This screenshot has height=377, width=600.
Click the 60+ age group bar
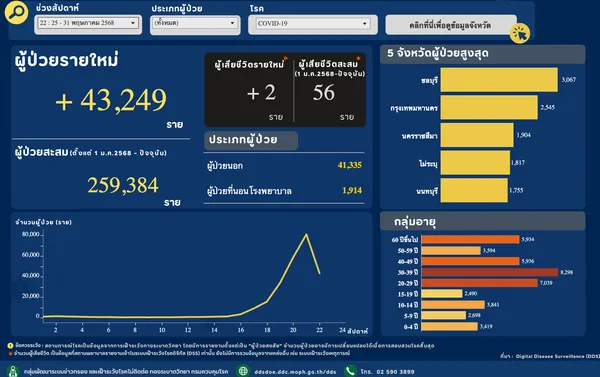[470, 239]
